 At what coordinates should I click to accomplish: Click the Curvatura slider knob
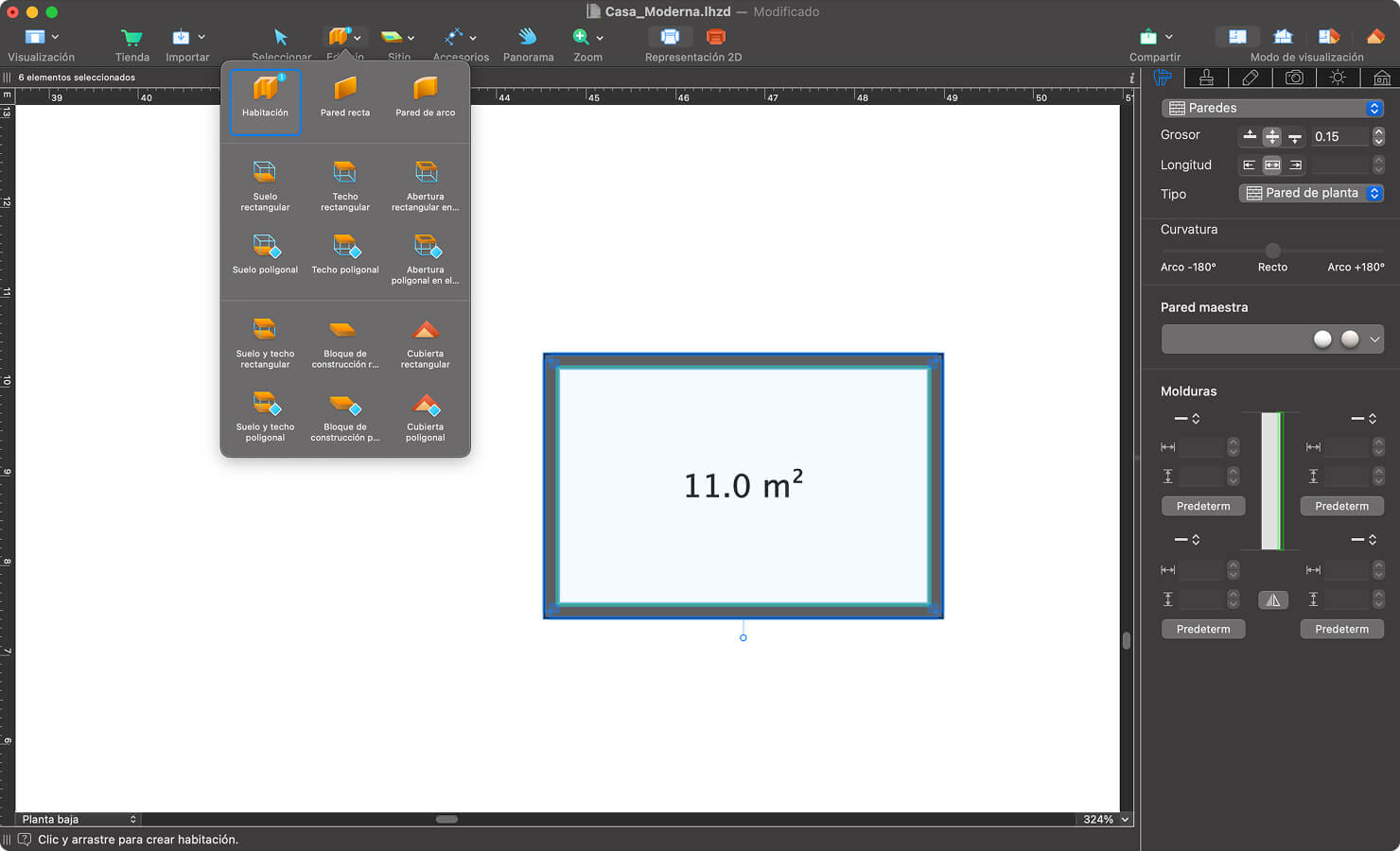tap(1272, 251)
